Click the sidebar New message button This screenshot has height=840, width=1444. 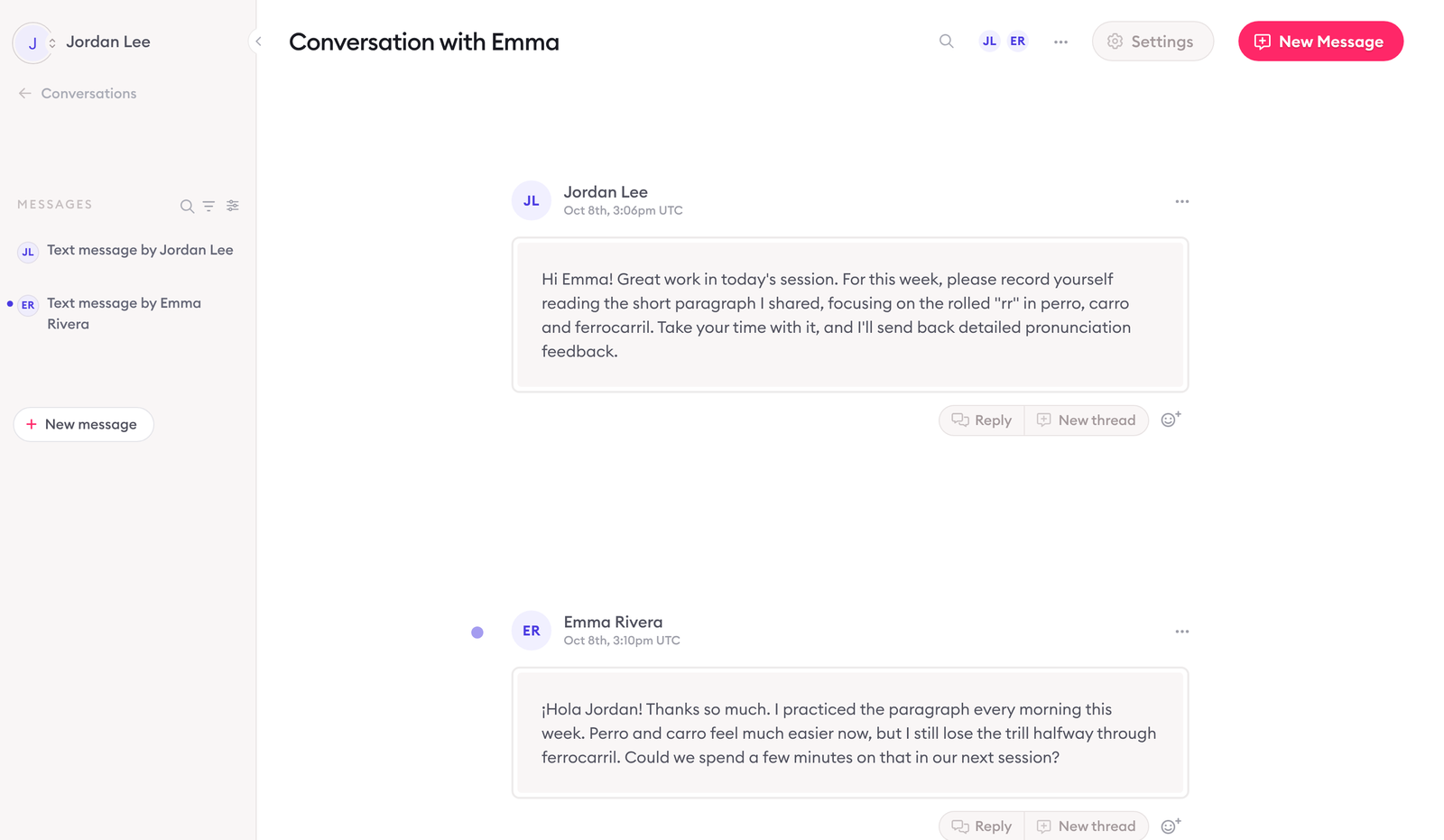click(83, 424)
